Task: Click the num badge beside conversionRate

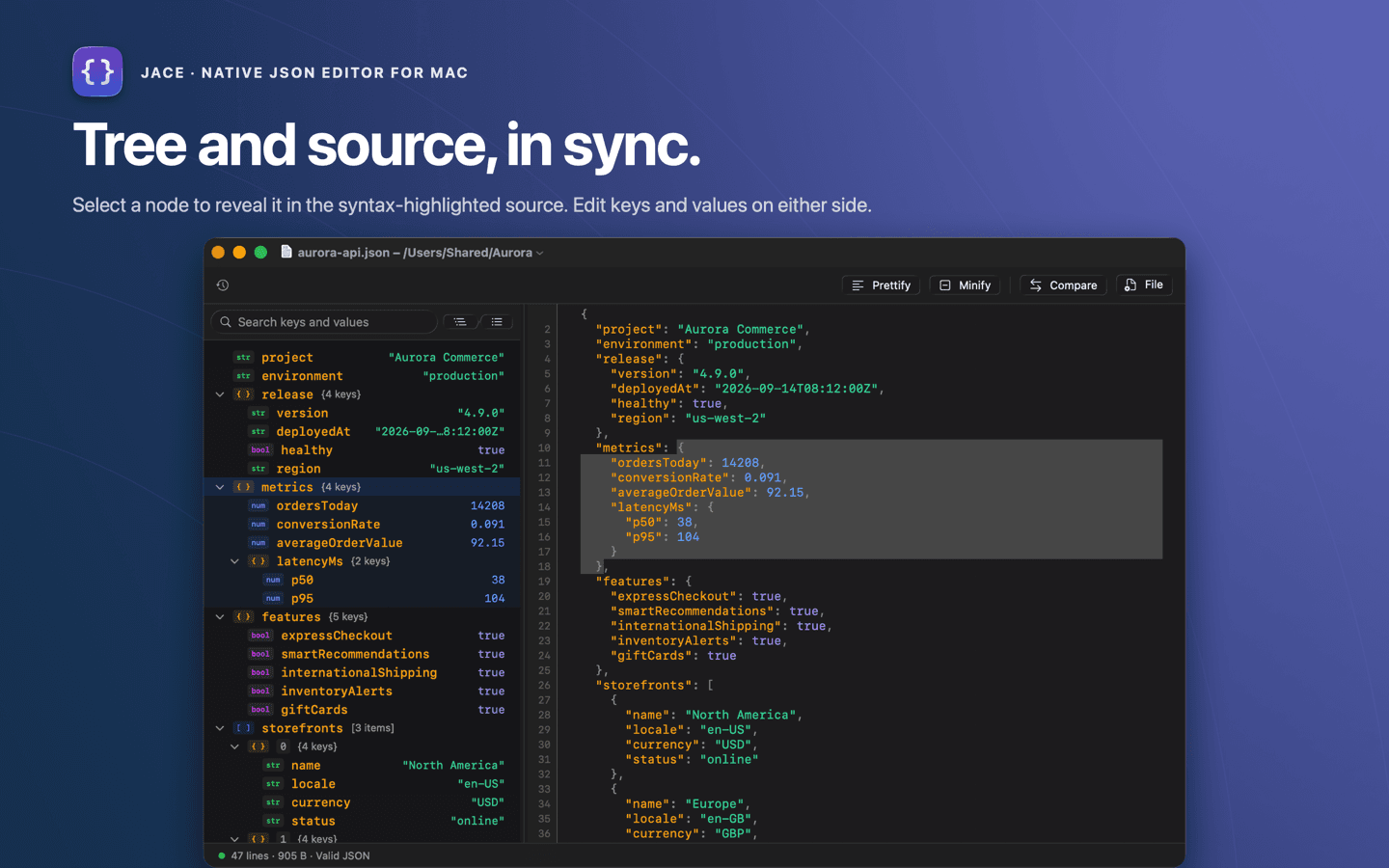Action: (x=259, y=525)
